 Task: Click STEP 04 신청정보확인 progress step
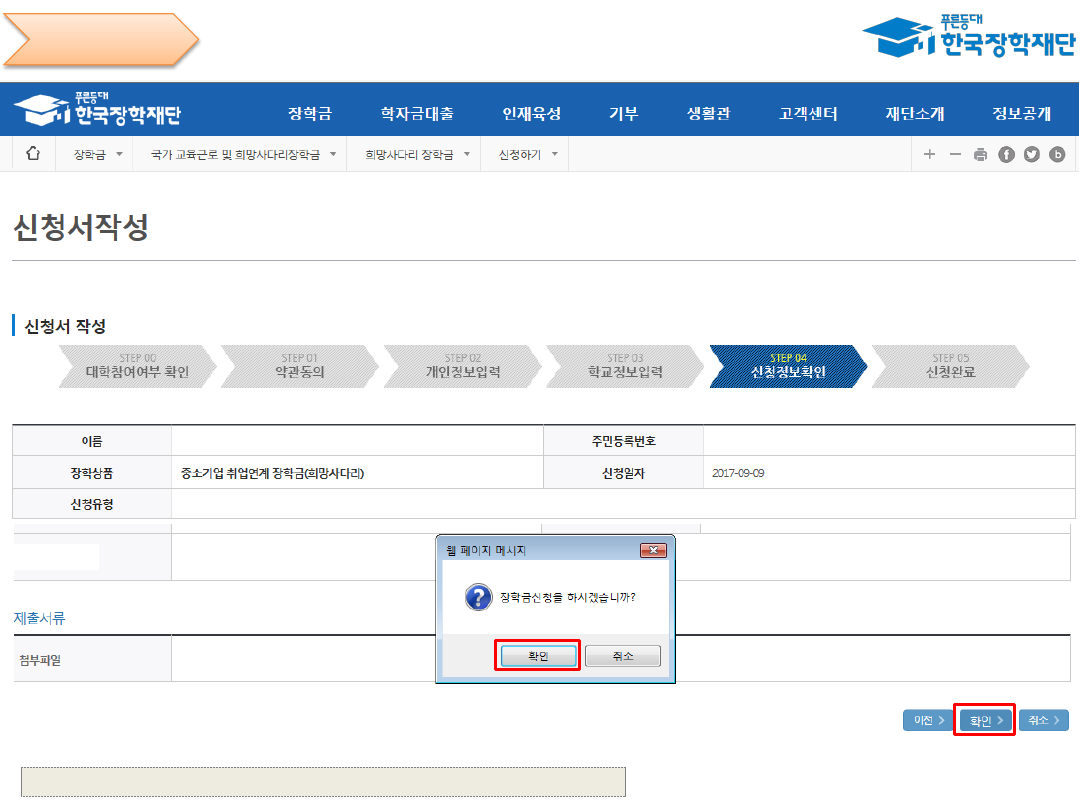788,366
